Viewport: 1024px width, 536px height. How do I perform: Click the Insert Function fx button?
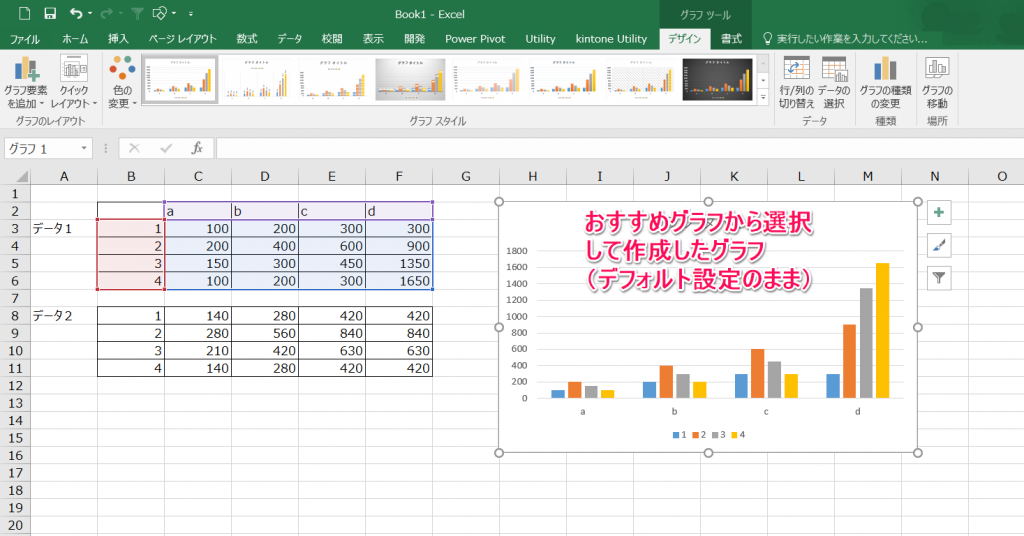[197, 148]
